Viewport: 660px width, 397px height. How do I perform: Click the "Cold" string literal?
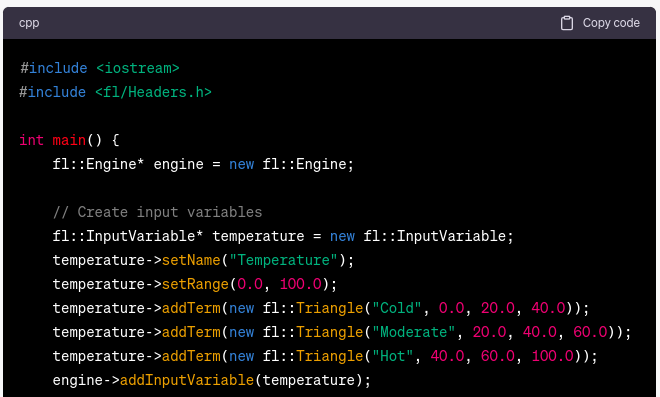[397, 308]
